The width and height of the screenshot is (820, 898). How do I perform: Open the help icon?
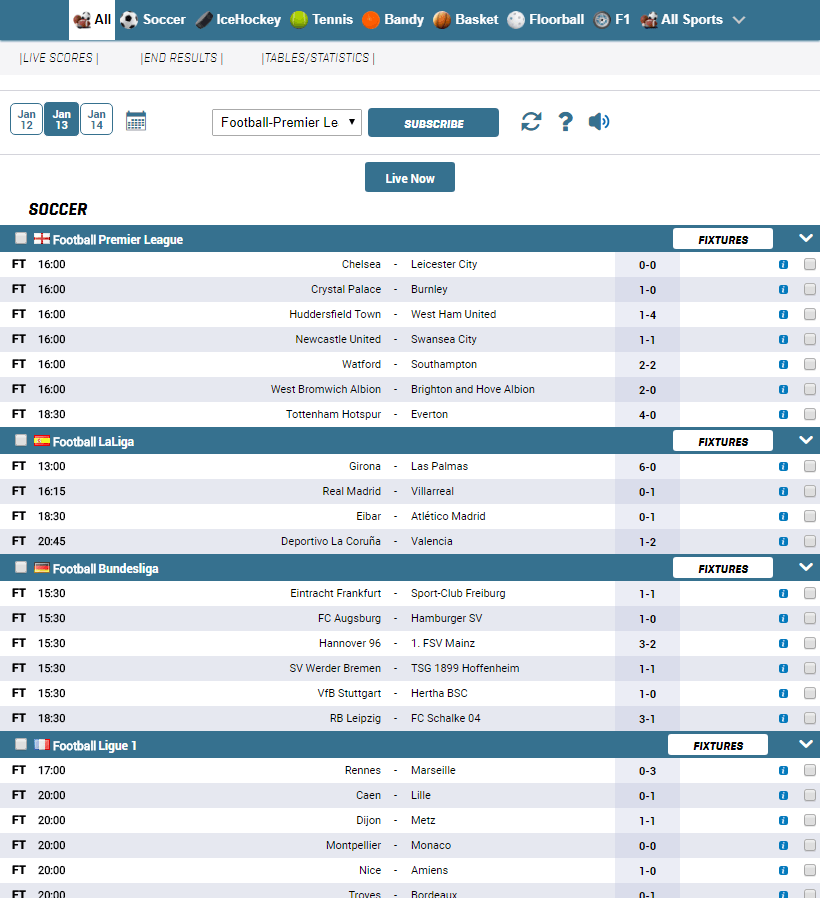tap(565, 122)
